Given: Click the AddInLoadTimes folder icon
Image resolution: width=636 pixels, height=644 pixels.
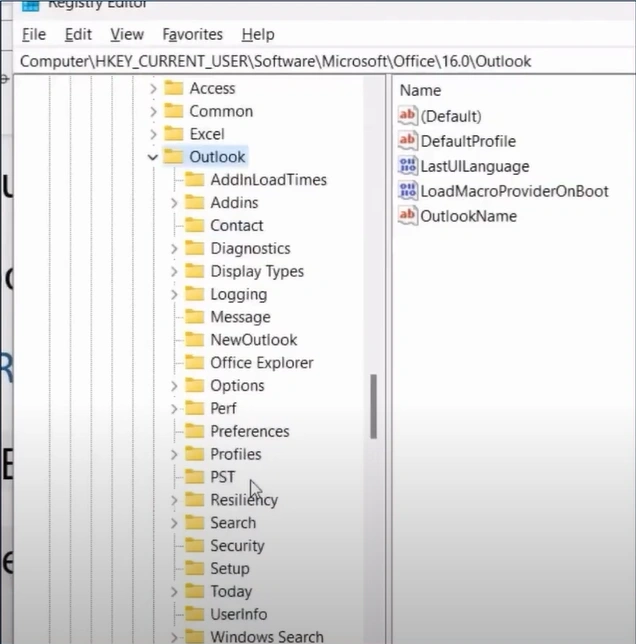Looking at the screenshot, I should (x=194, y=179).
